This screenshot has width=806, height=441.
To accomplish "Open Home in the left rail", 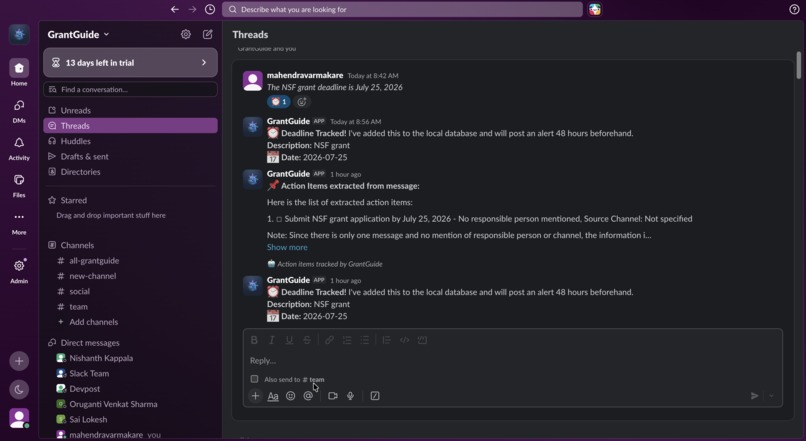I will pyautogui.click(x=19, y=72).
